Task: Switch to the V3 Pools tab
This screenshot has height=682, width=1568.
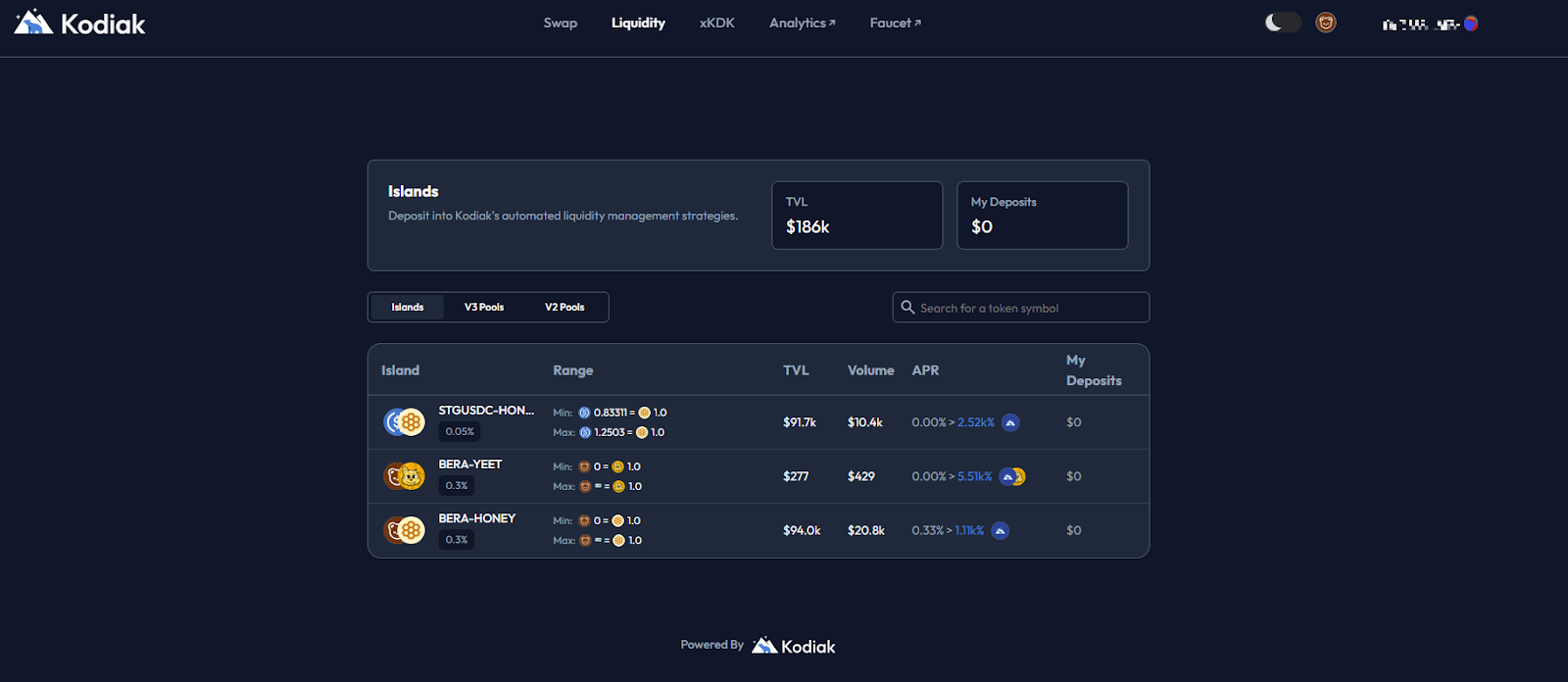Action: click(484, 307)
